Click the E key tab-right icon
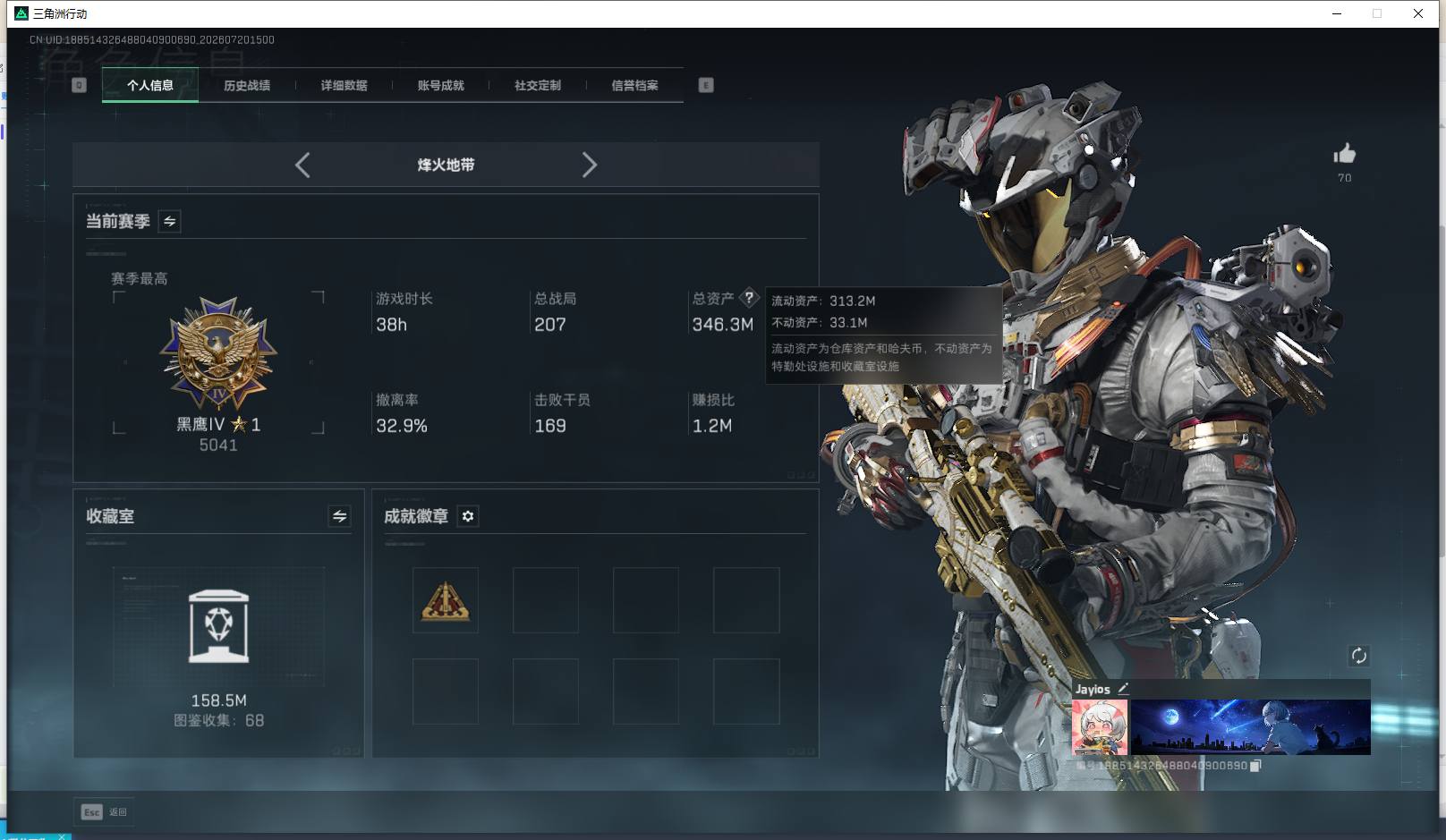Screen dimensions: 1446x840 pyautogui.click(x=706, y=85)
